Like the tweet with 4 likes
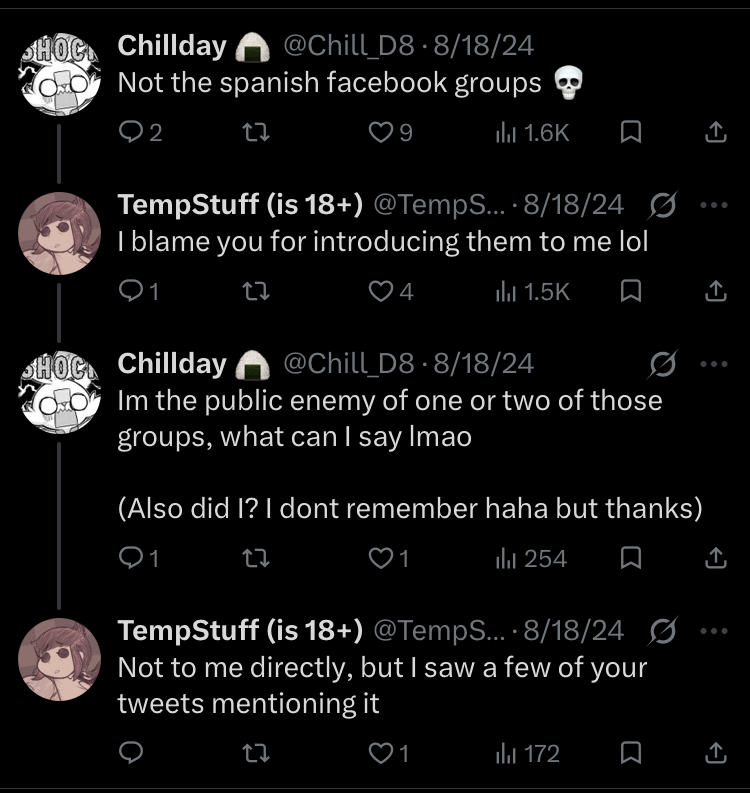The width and height of the screenshot is (750, 793). coord(380,291)
